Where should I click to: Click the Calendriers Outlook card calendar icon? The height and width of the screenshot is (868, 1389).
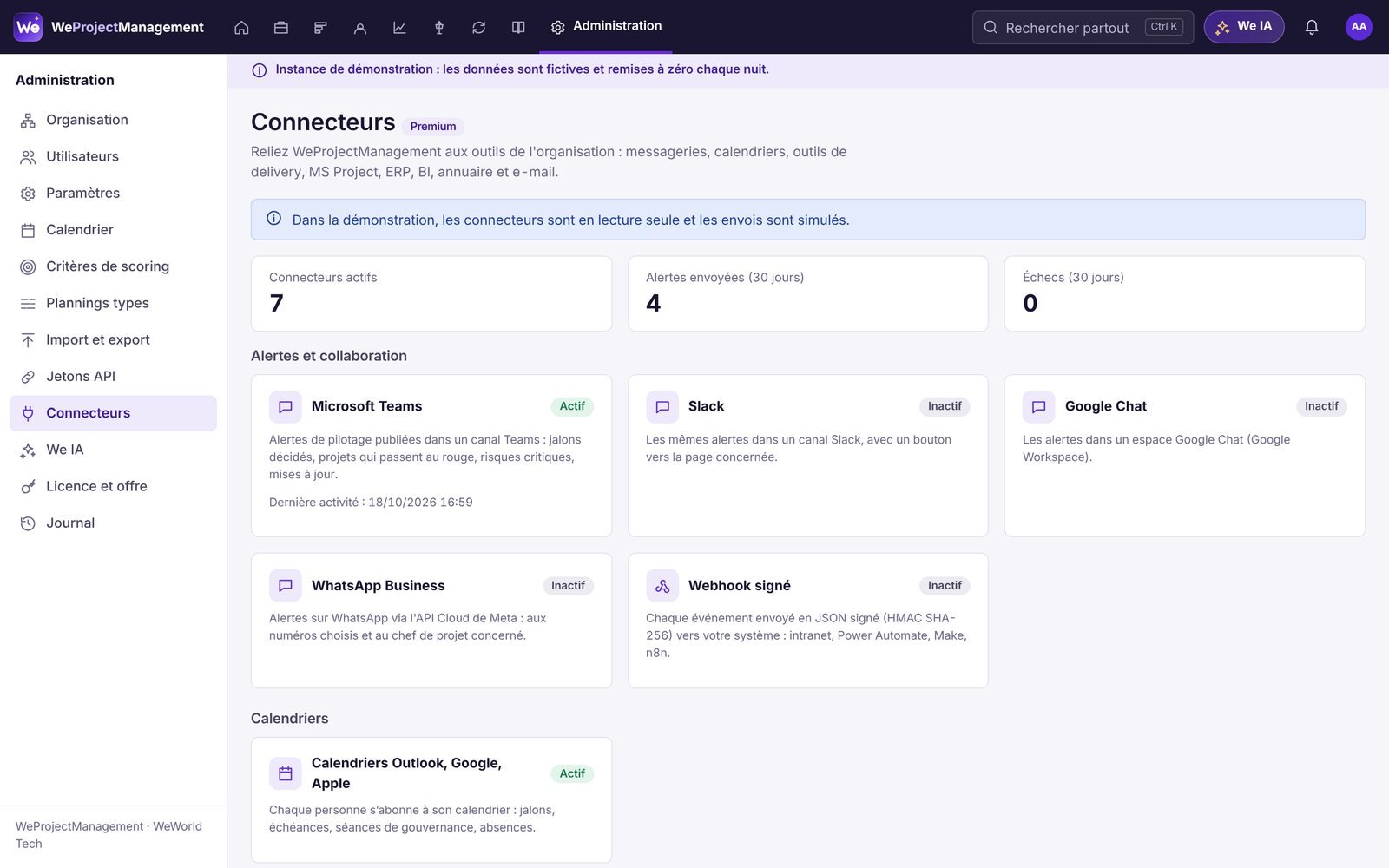click(286, 773)
